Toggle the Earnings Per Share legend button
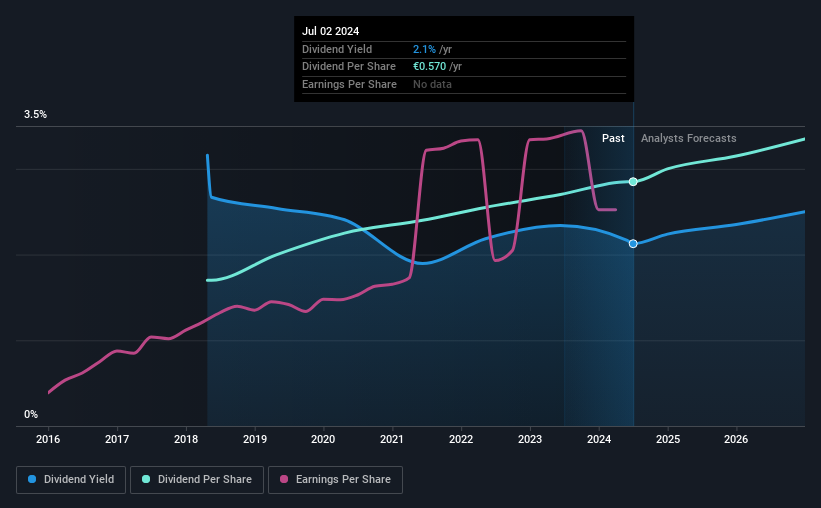 (335, 480)
